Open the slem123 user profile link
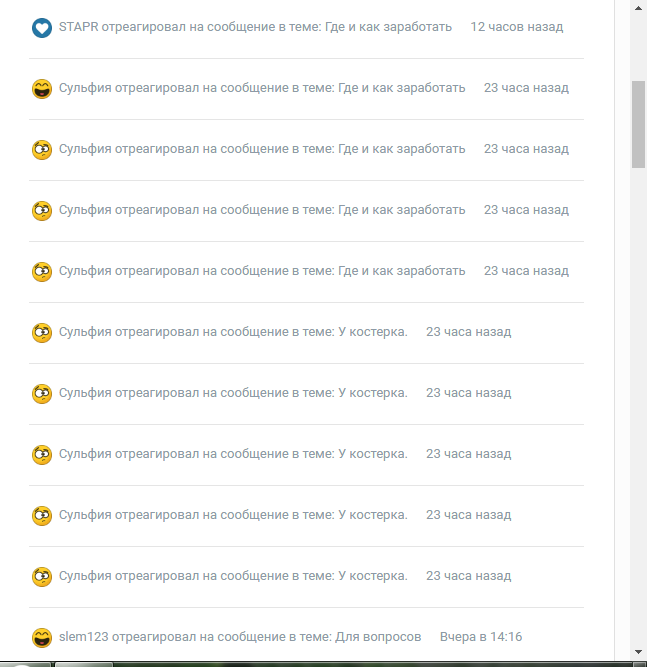The height and width of the screenshot is (667, 647). 84,637
